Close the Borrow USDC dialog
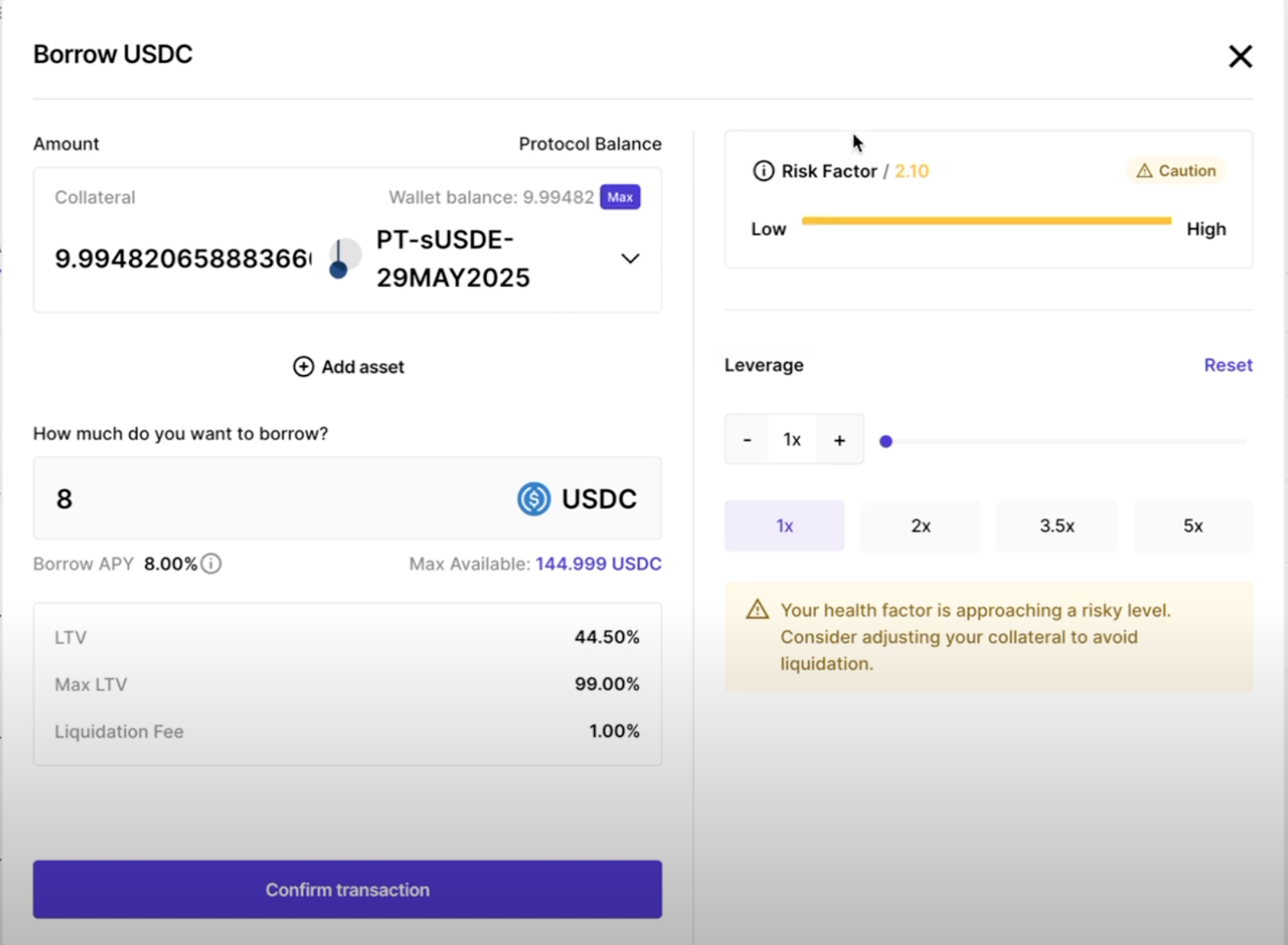1288x945 pixels. click(1240, 56)
